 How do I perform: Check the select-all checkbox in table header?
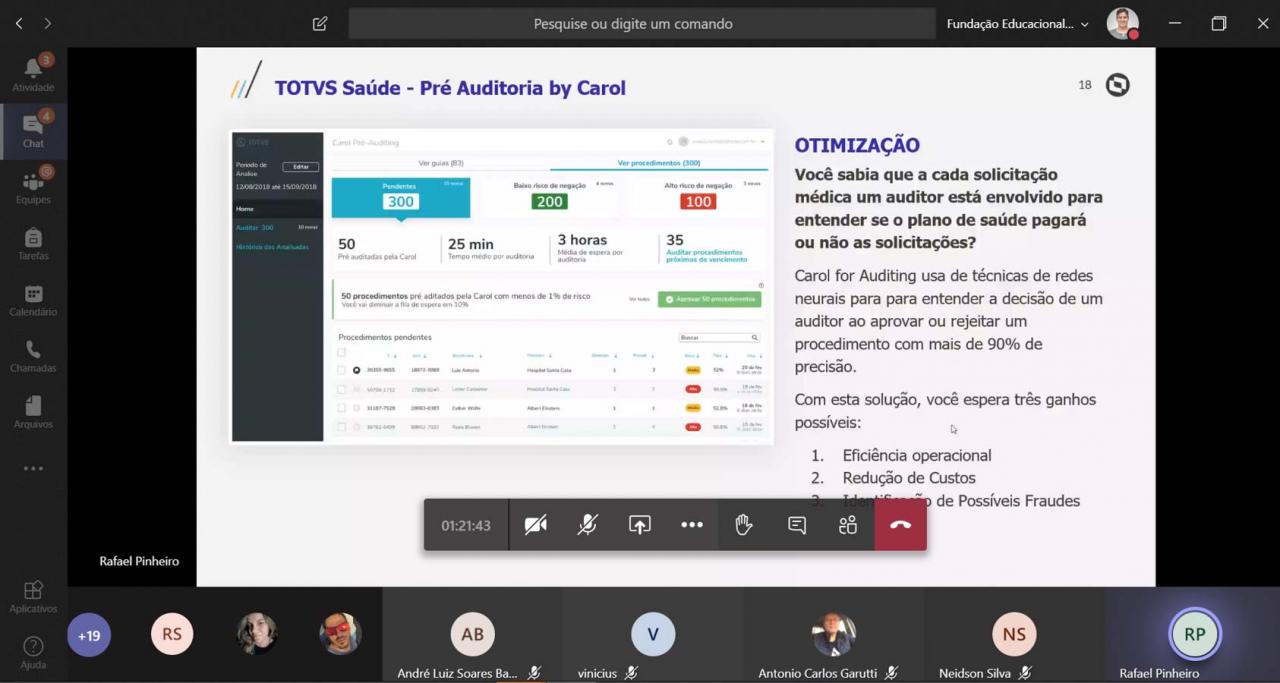342,353
